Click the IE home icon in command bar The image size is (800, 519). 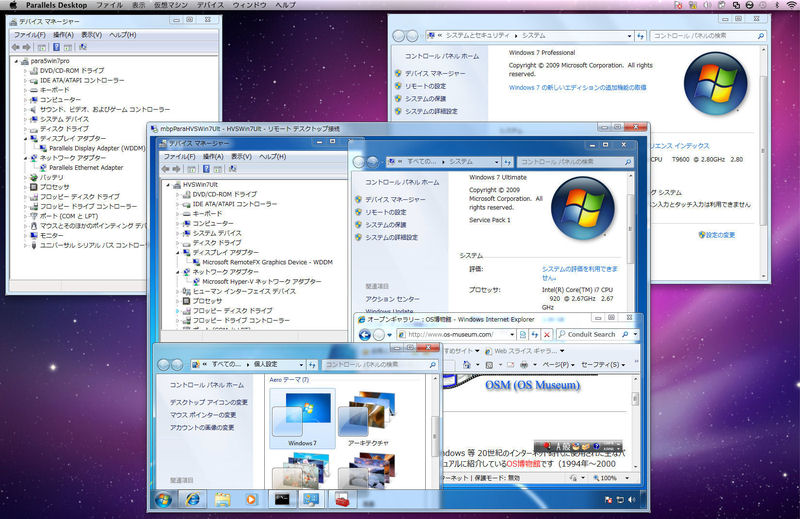tap(466, 364)
